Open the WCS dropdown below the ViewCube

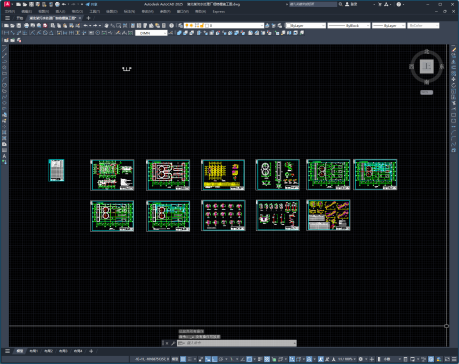(426, 92)
